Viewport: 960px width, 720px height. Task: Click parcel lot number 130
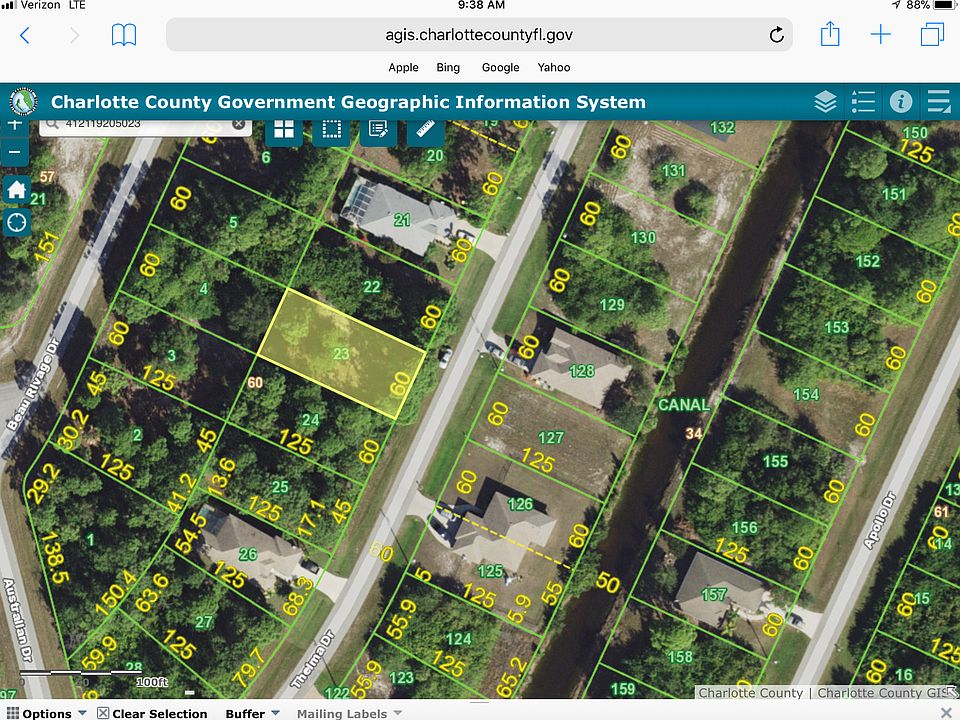pyautogui.click(x=643, y=238)
